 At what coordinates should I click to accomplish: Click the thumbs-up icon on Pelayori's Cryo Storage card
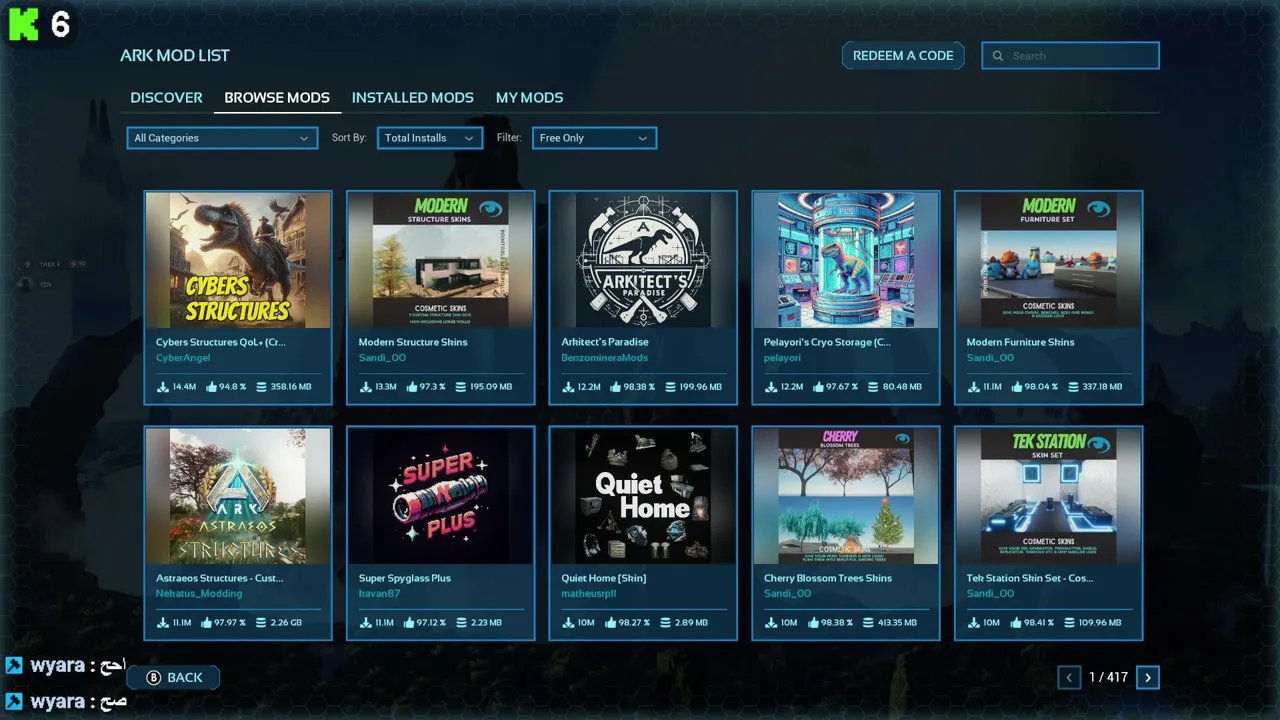(817, 387)
